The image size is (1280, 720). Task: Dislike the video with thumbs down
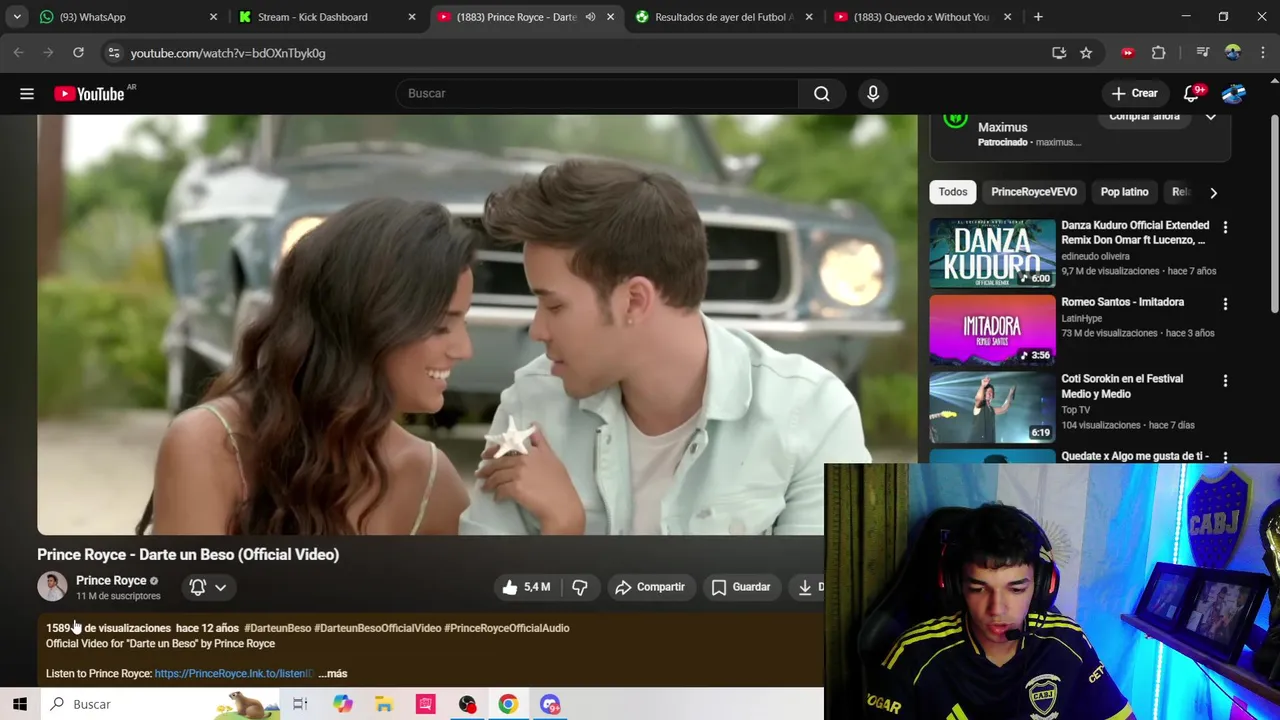[x=580, y=588]
